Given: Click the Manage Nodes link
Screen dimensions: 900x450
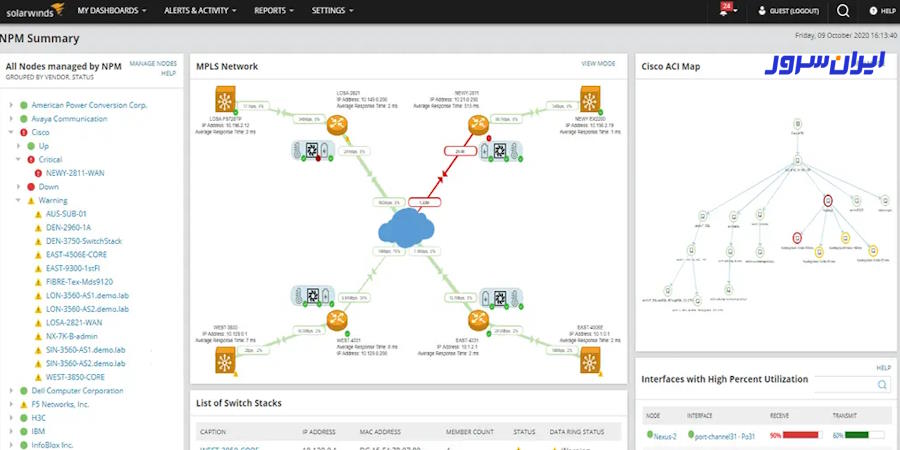Looking at the screenshot, I should click(153, 64).
